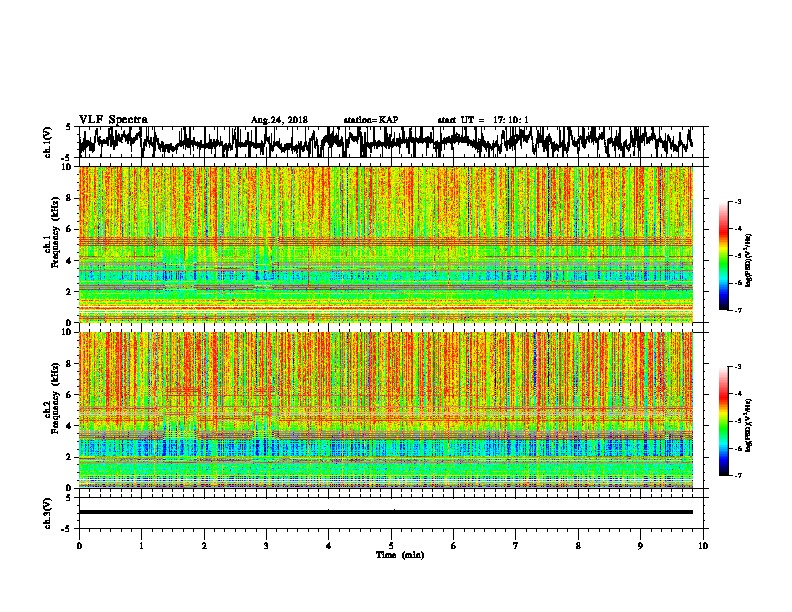Click the ch.1 frequency axis "6" tick label
The width and height of the screenshot is (792, 612).
coord(70,229)
